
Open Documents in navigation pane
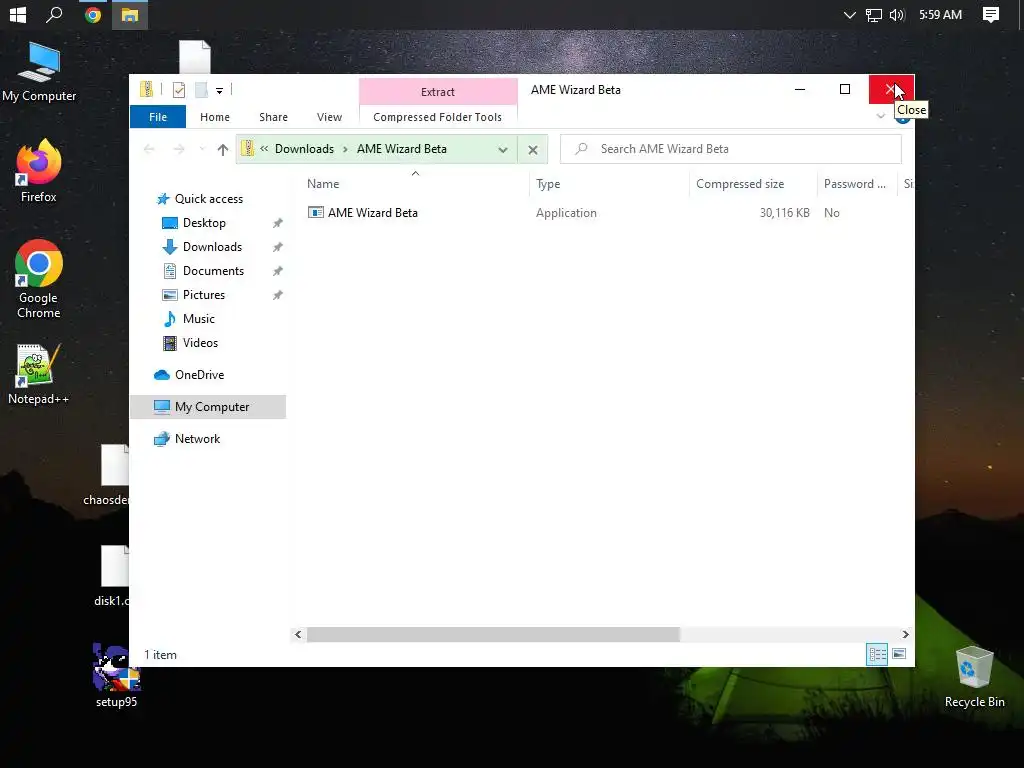[x=213, y=271]
